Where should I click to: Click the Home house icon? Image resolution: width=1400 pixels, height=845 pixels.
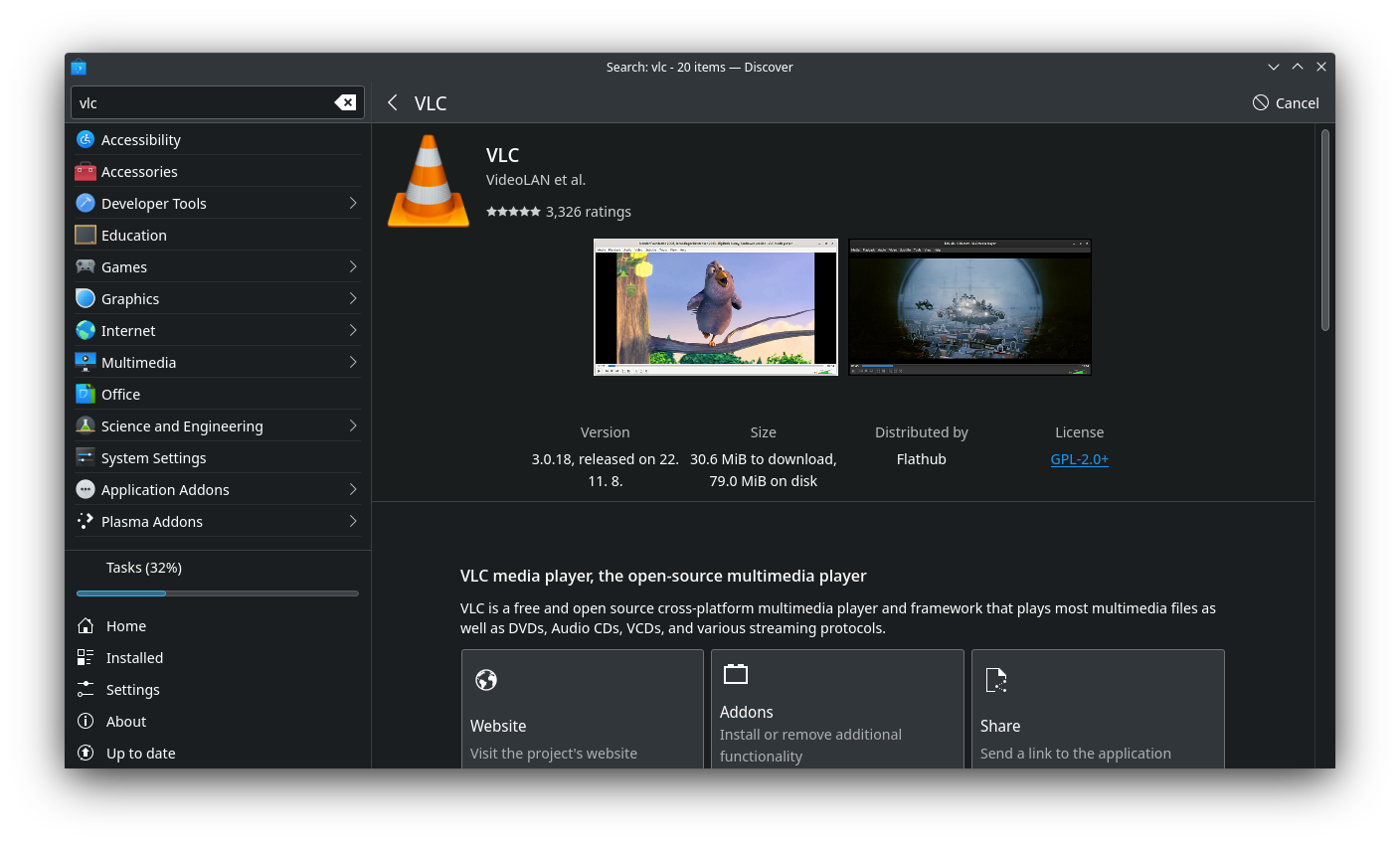(86, 625)
